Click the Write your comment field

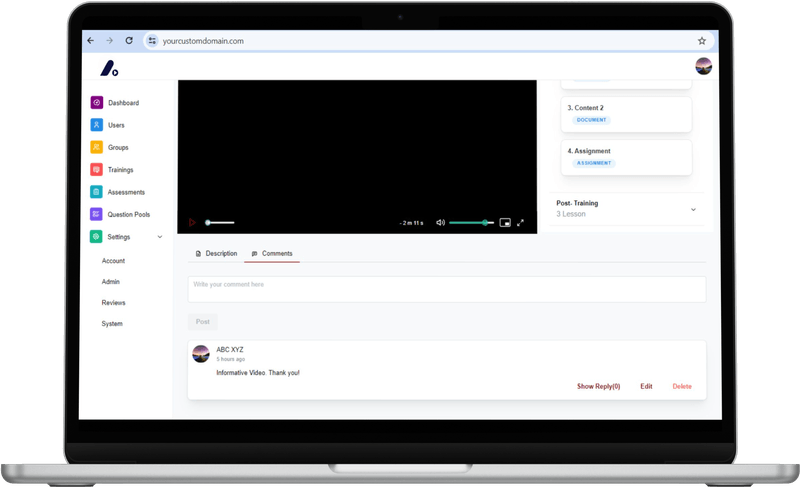pos(446,289)
